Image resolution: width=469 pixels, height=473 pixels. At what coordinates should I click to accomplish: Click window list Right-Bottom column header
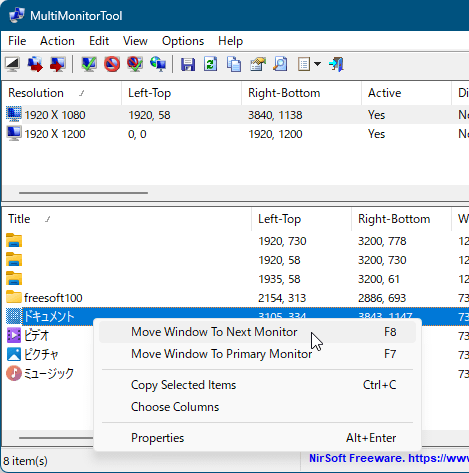[x=401, y=219]
